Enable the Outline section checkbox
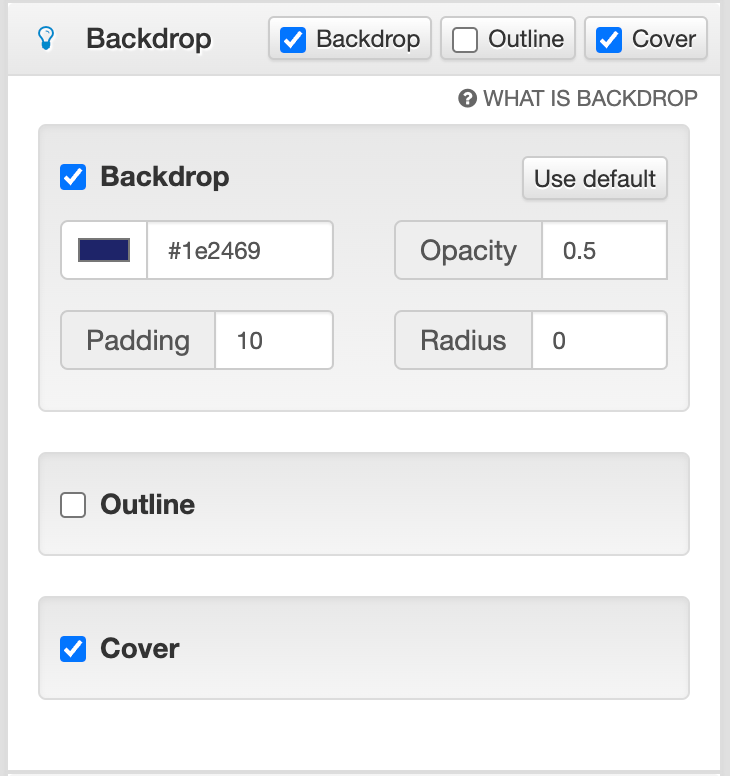This screenshot has height=776, width=730. [74, 505]
